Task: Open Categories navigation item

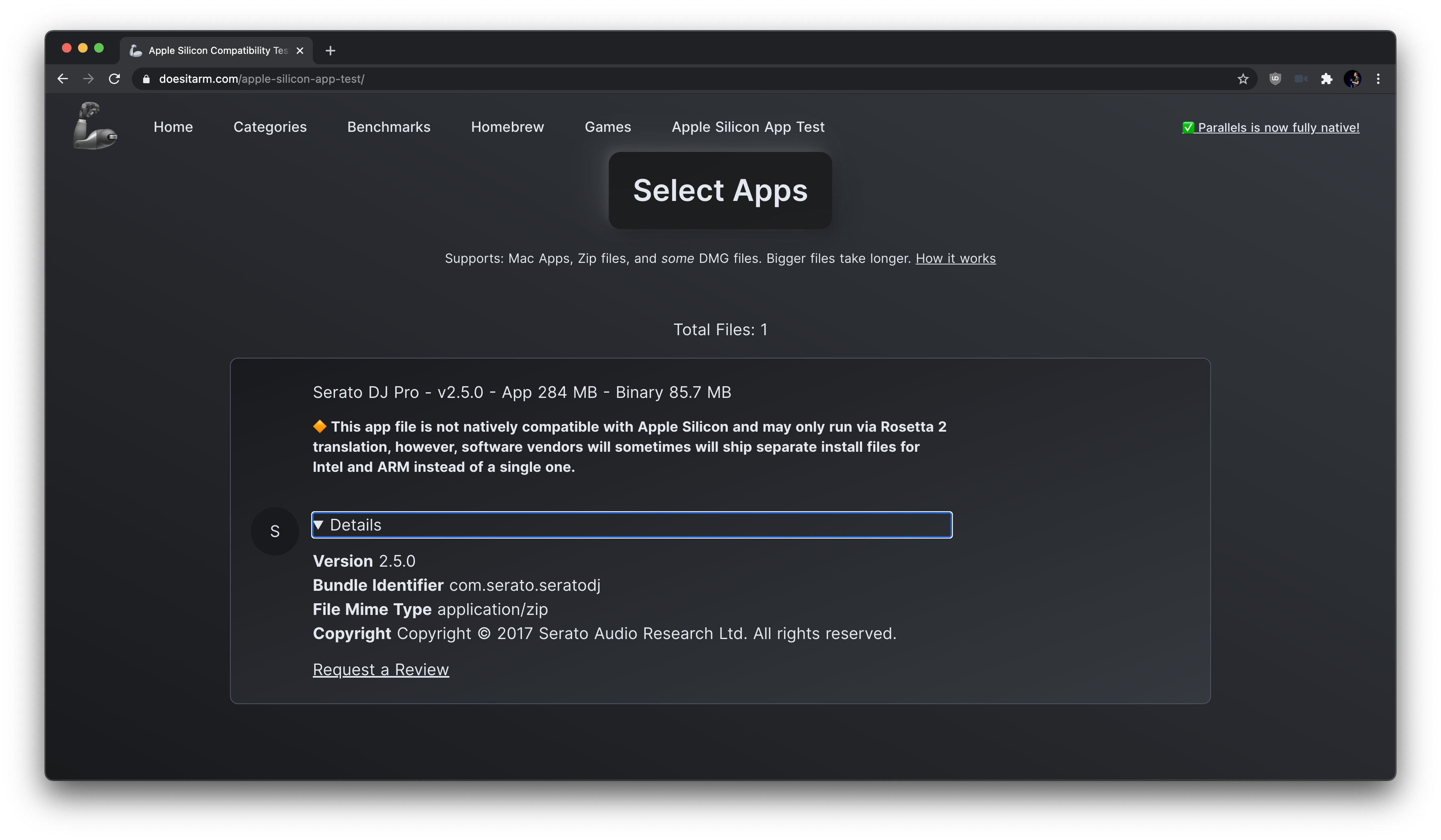Action: click(x=270, y=127)
